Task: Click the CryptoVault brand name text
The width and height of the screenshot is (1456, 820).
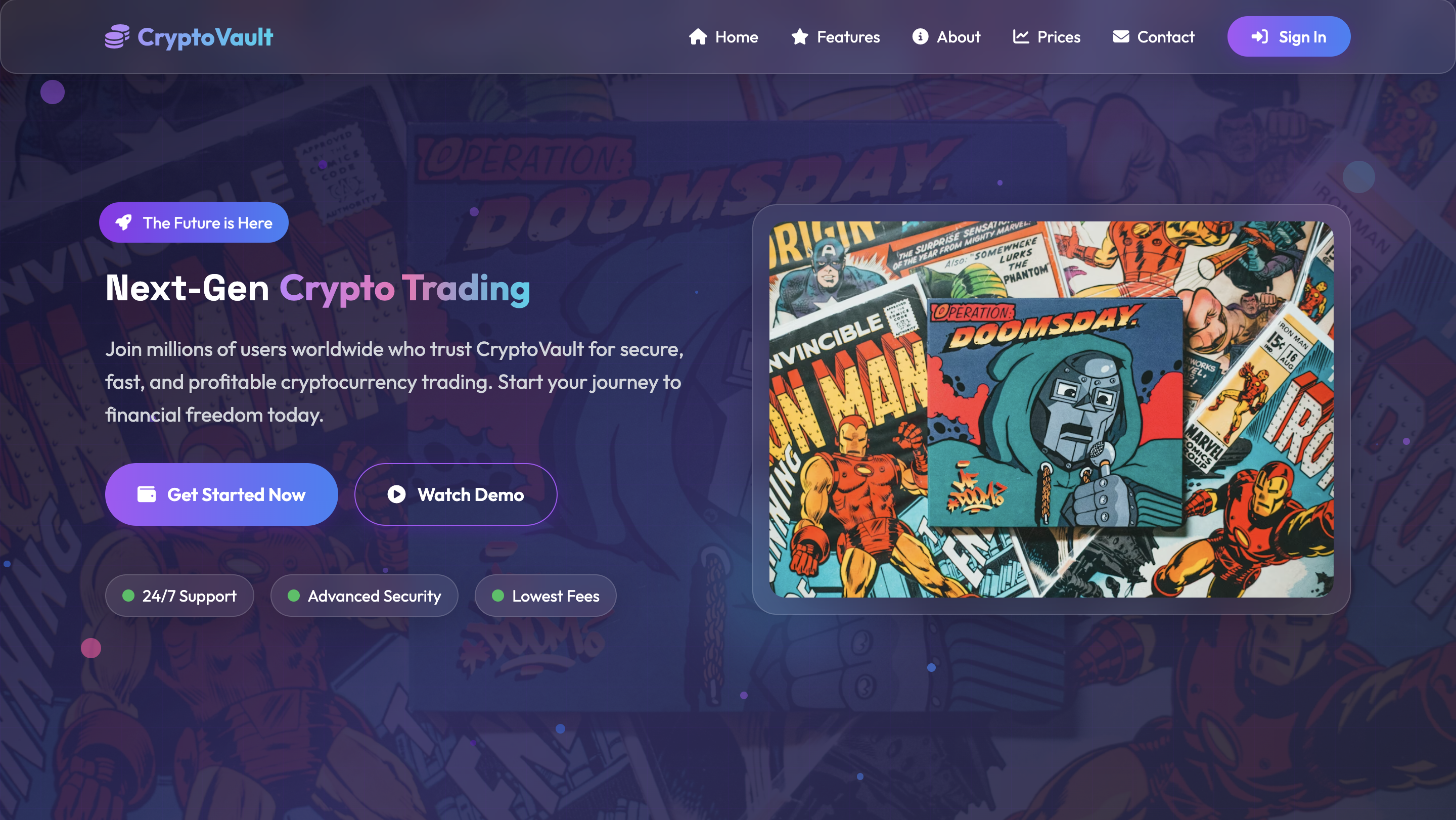Action: (x=205, y=37)
